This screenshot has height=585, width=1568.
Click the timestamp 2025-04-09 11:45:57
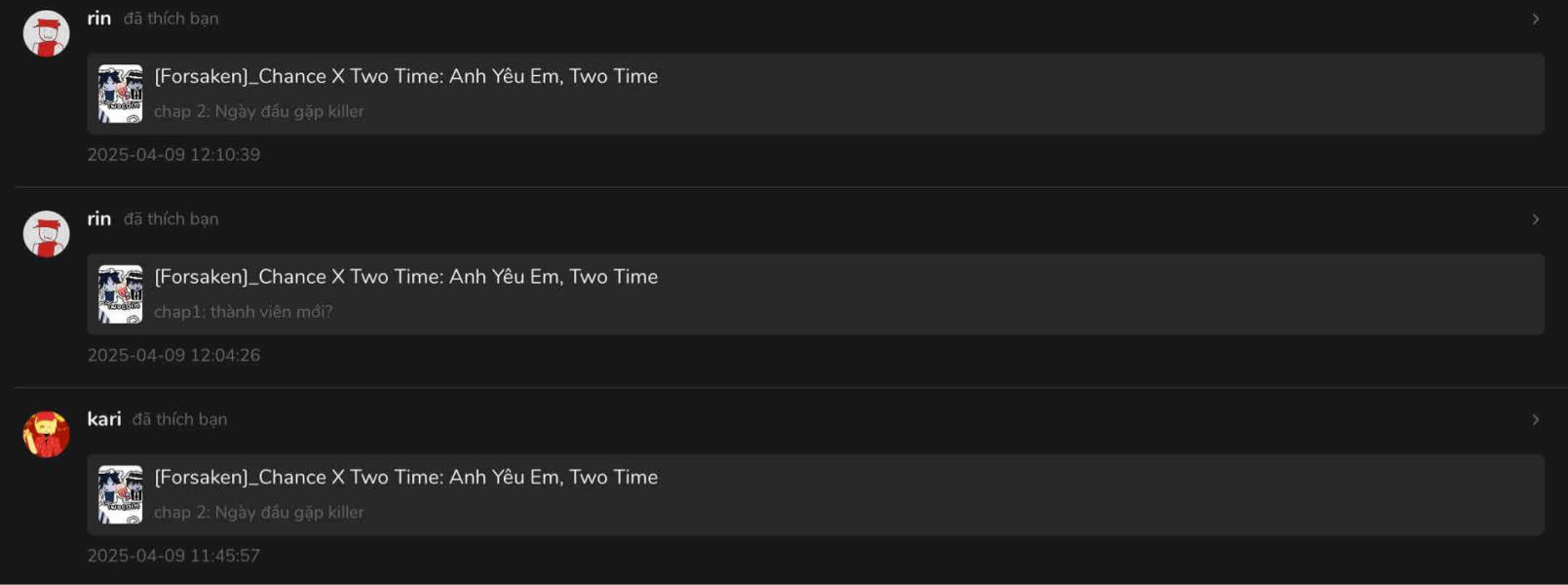pyautogui.click(x=173, y=556)
